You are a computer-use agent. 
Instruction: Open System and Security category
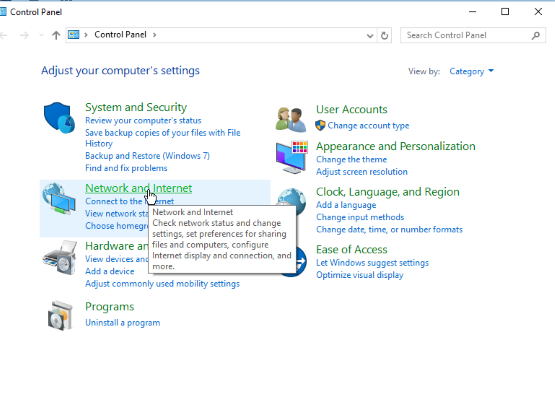(136, 107)
